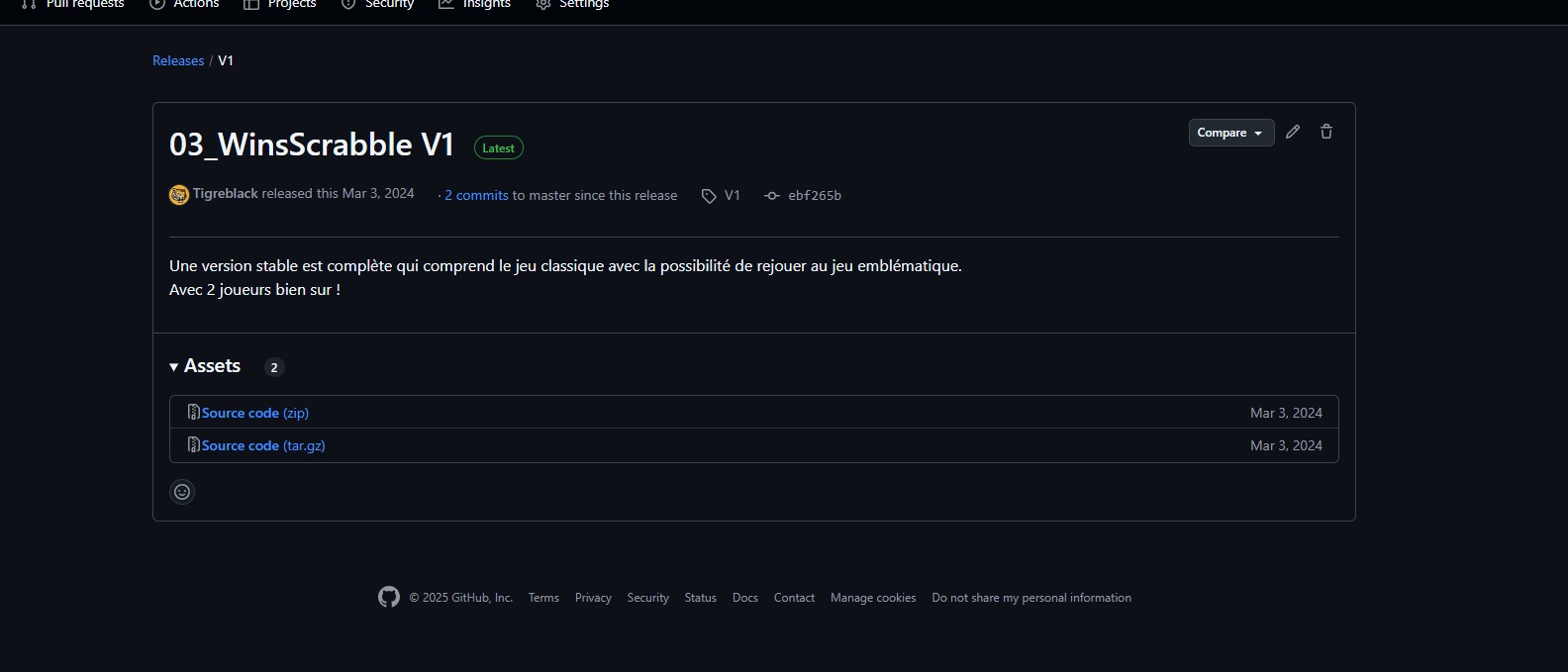This screenshot has width=1568, height=672.
Task: Click the tar.gz file archive icon
Action: [x=194, y=444]
